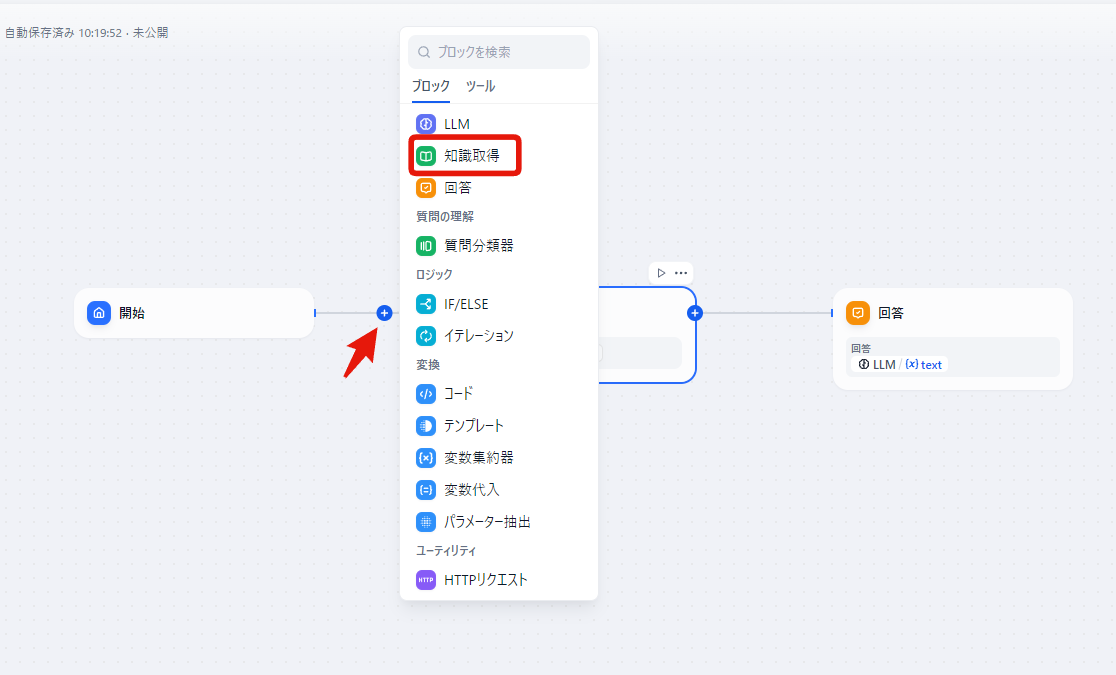Click the 変数集約器 icon
The image size is (1116, 675).
pyautogui.click(x=426, y=458)
